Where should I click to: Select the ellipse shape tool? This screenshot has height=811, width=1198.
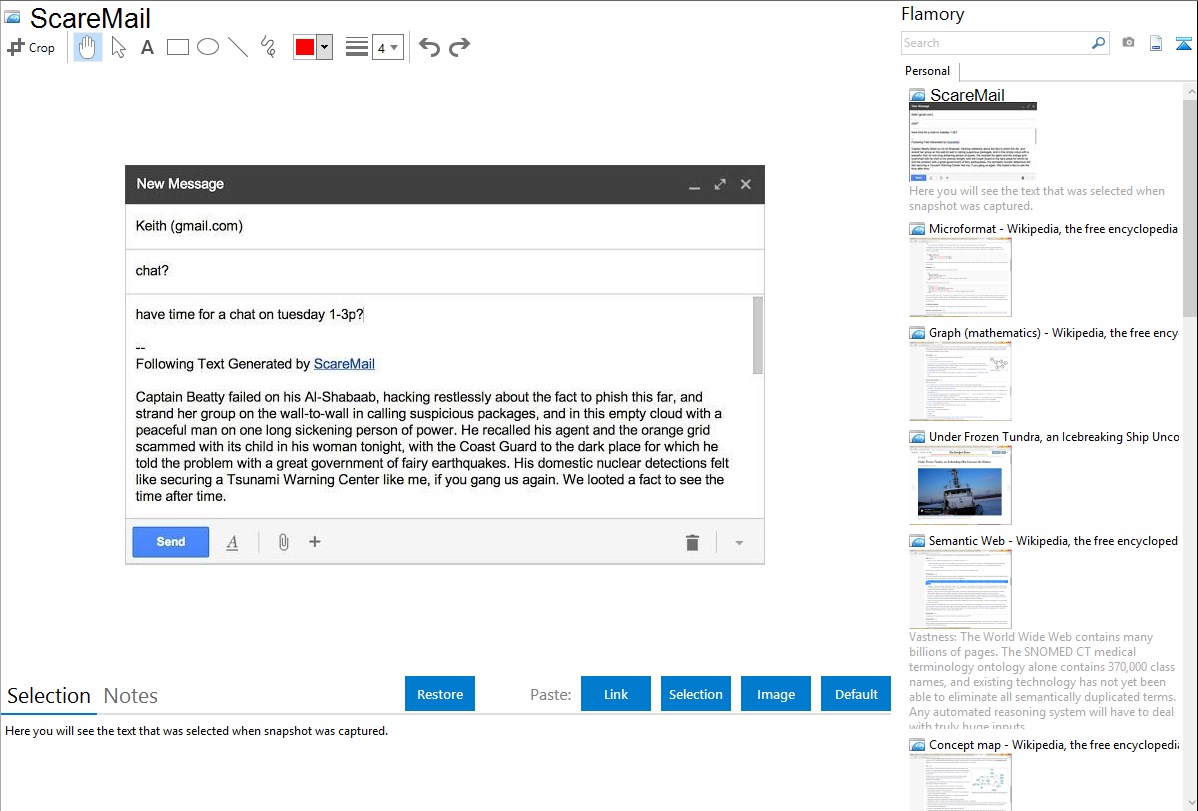(208, 47)
